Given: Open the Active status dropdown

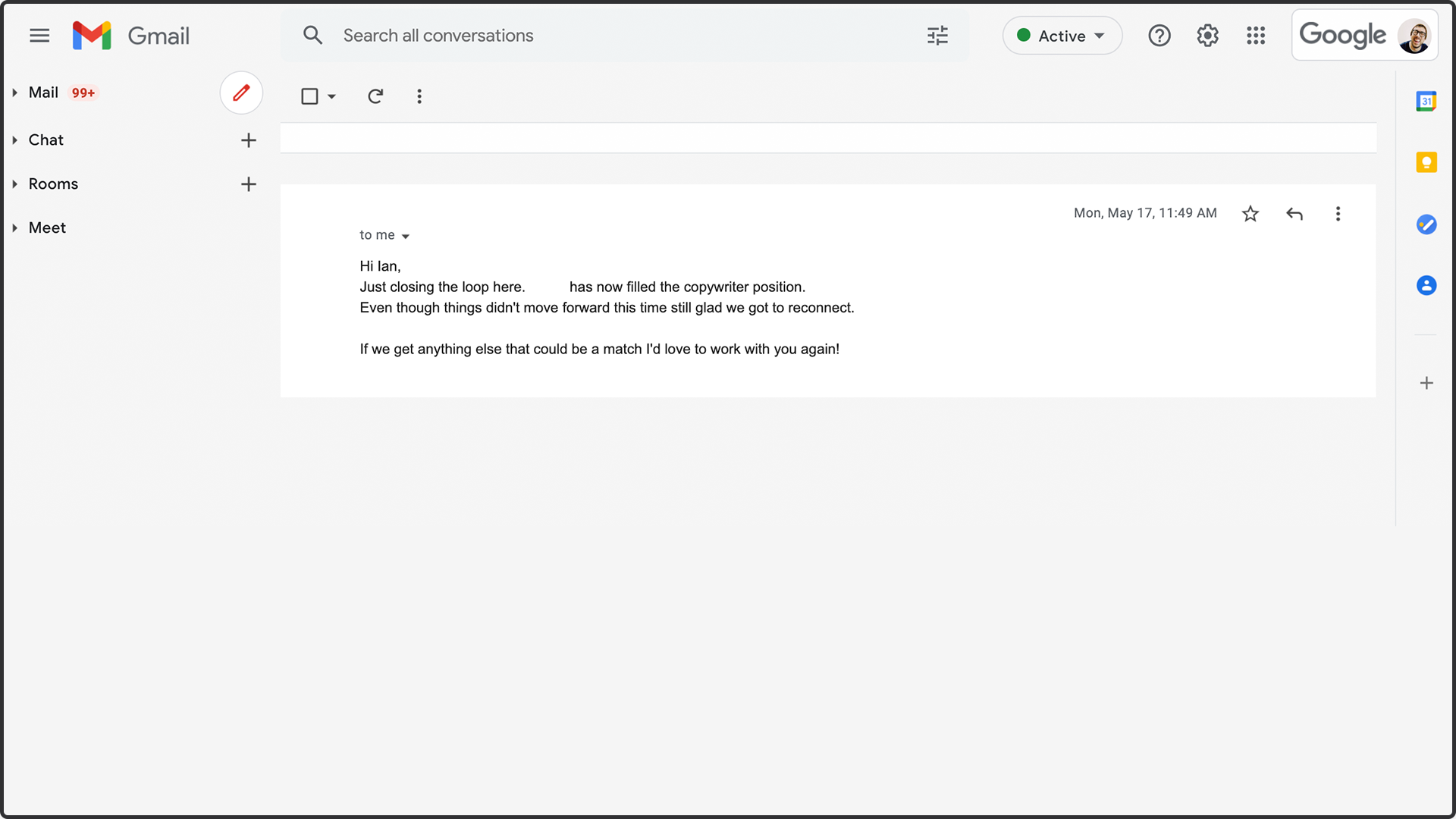Looking at the screenshot, I should [1062, 36].
